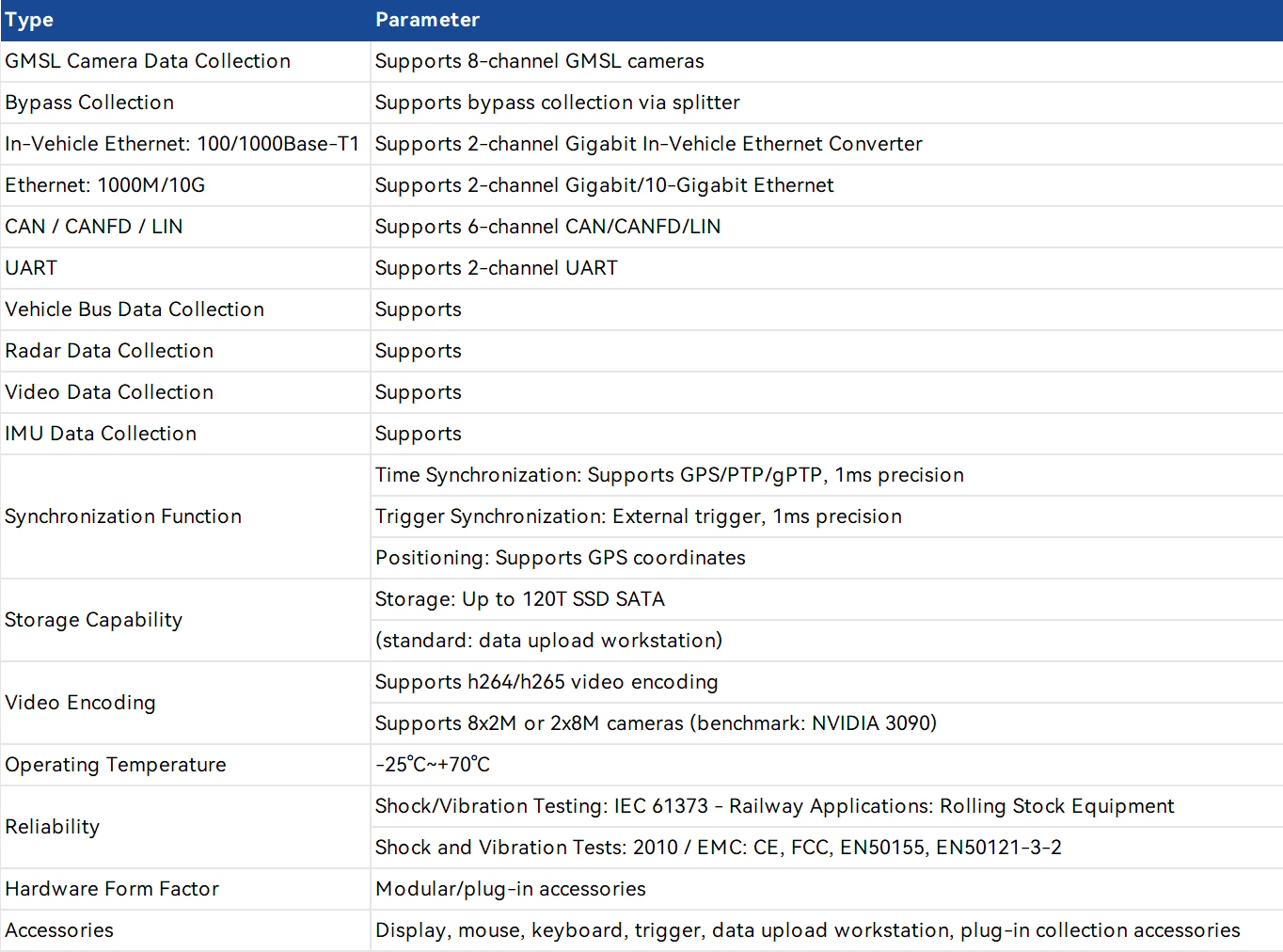Screen dimensions: 1283x952
Task: Select the Time Synchronization GPS/PTP/gPTP cell
Action: tap(669, 475)
